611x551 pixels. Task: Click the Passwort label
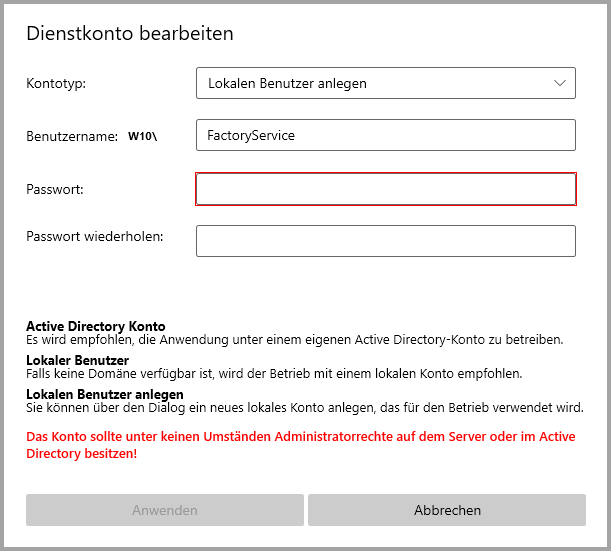coord(55,188)
